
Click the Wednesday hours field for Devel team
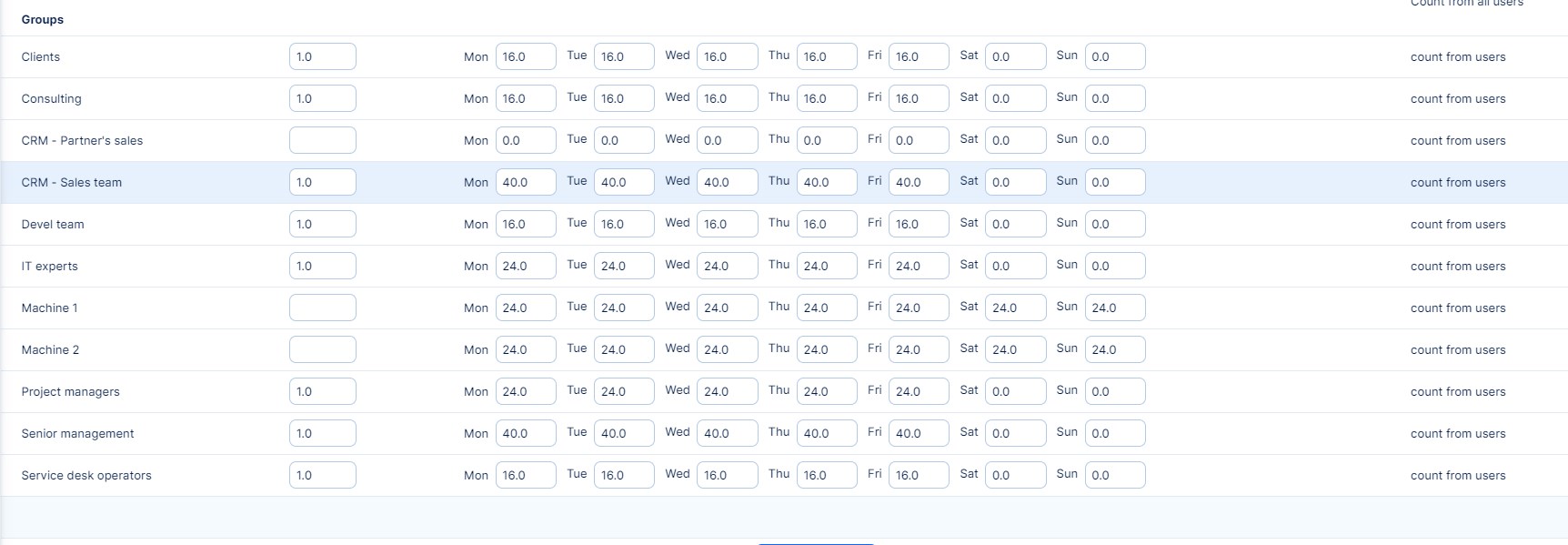727,224
